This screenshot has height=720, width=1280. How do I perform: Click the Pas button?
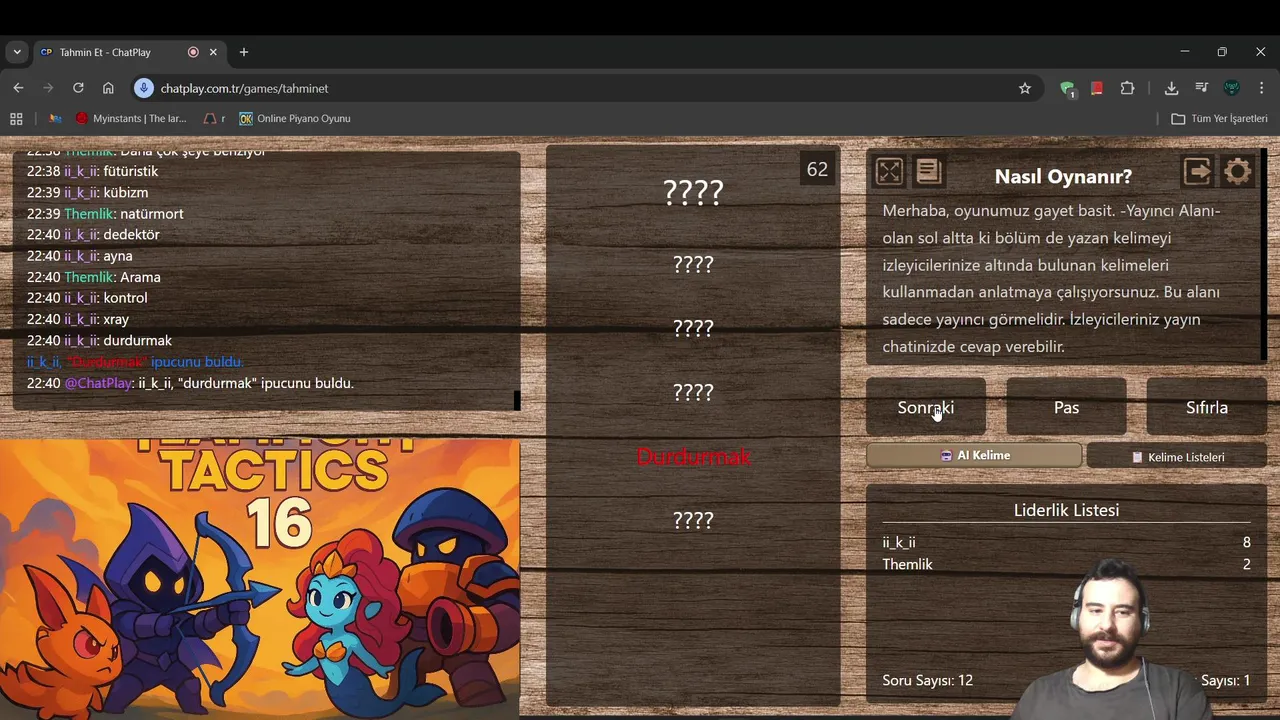[x=1066, y=407]
